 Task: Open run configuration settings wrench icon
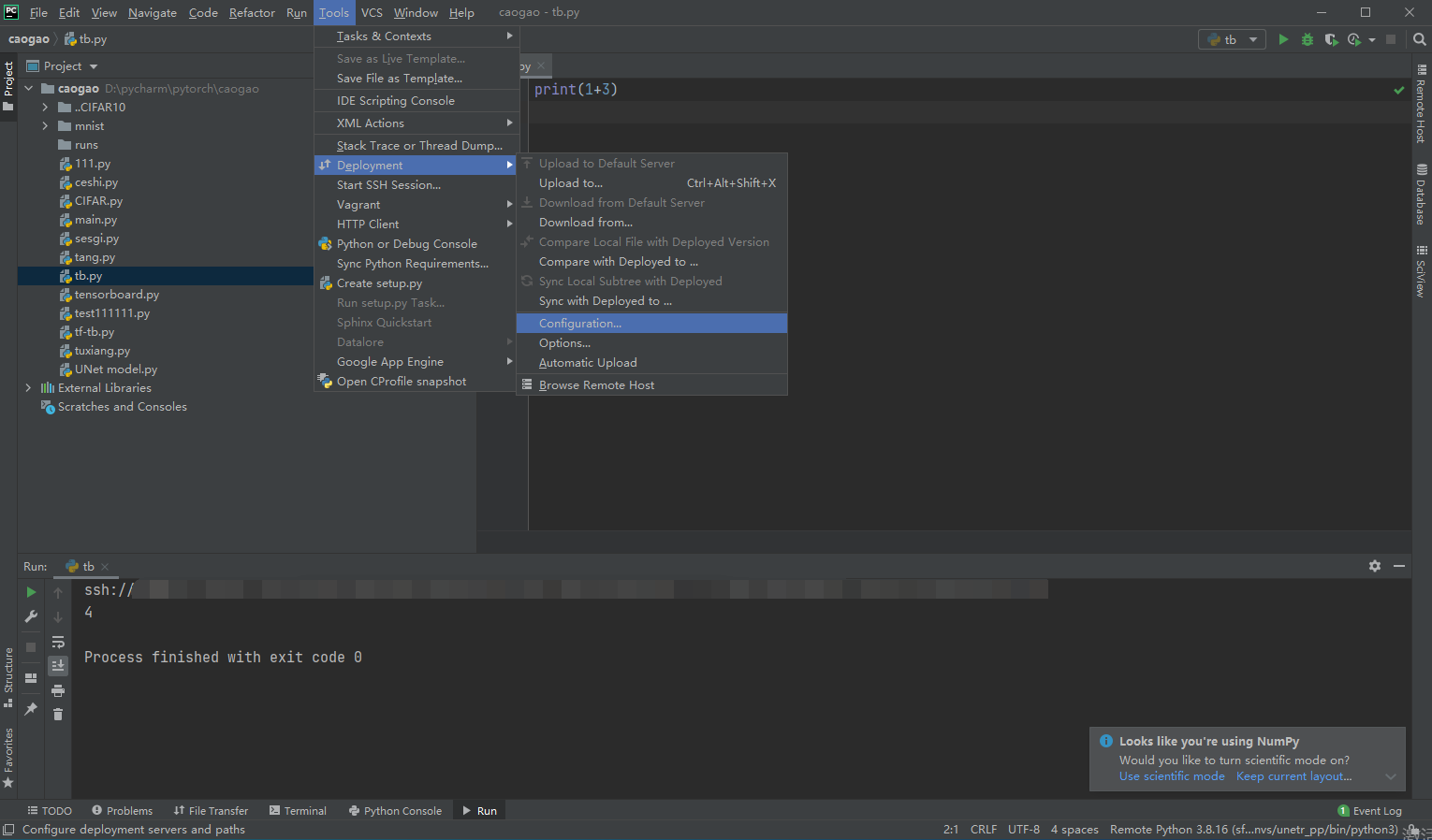point(31,616)
